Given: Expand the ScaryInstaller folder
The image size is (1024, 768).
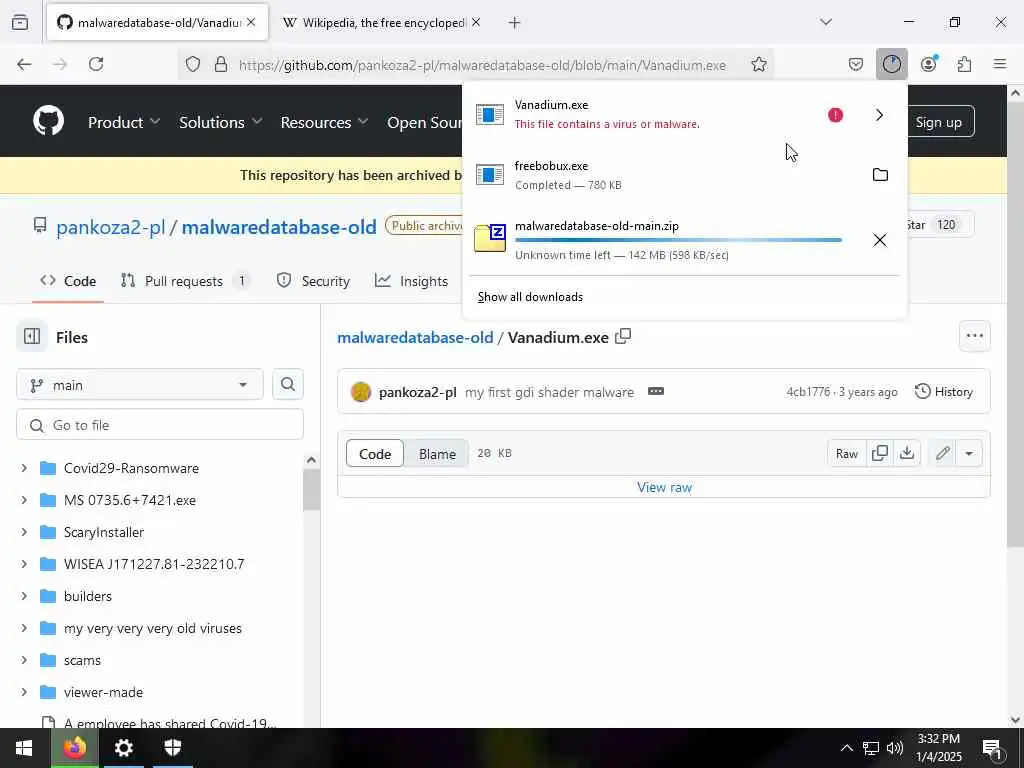Looking at the screenshot, I should 24,532.
